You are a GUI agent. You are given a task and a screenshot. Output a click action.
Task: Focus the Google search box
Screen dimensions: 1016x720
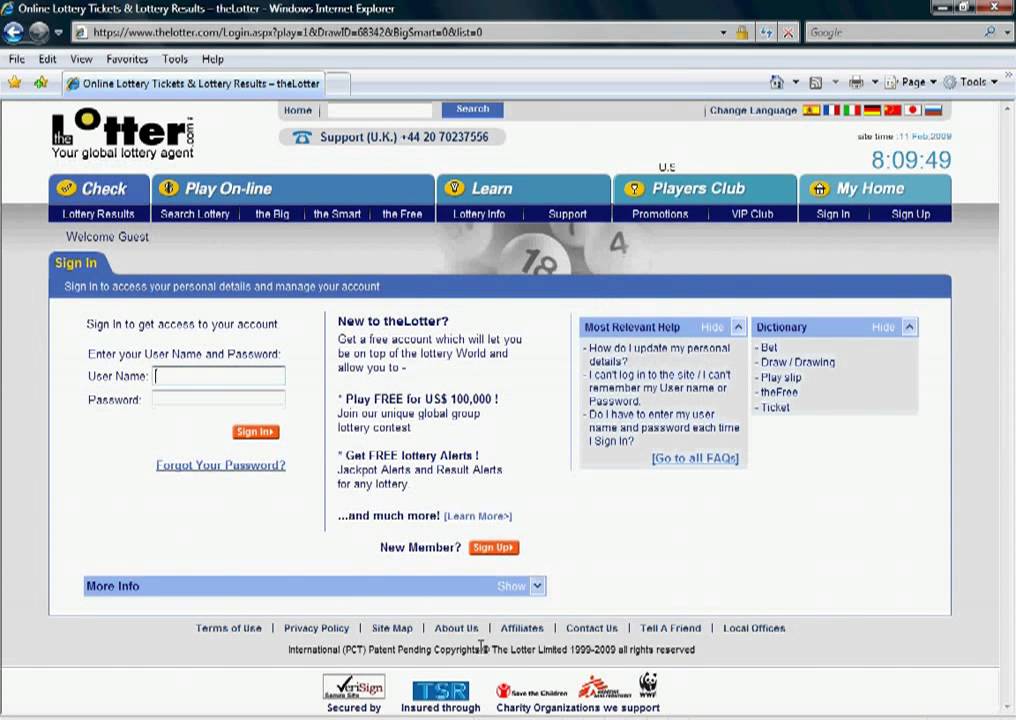[x=894, y=32]
